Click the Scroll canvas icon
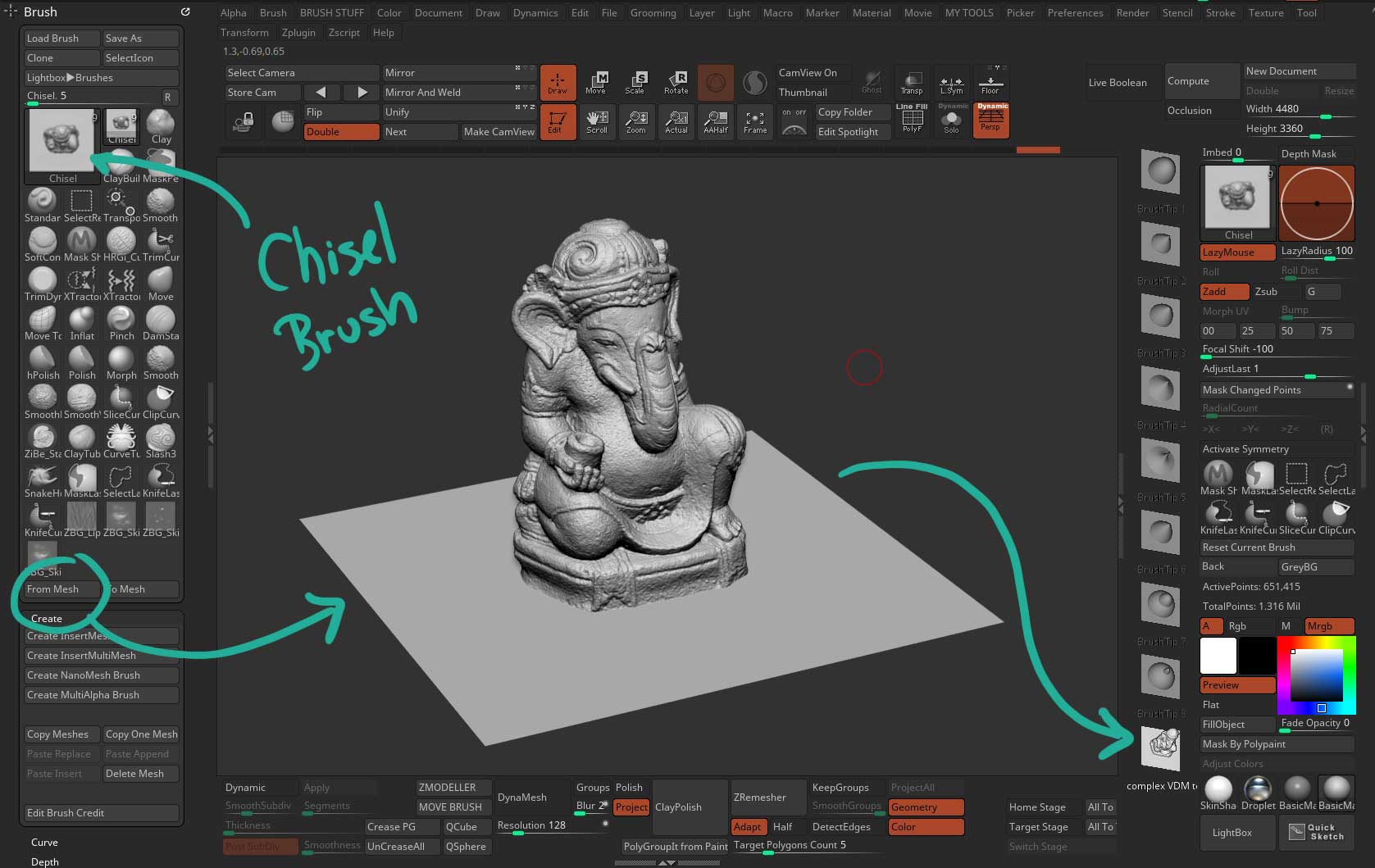1375x868 pixels. tap(597, 122)
